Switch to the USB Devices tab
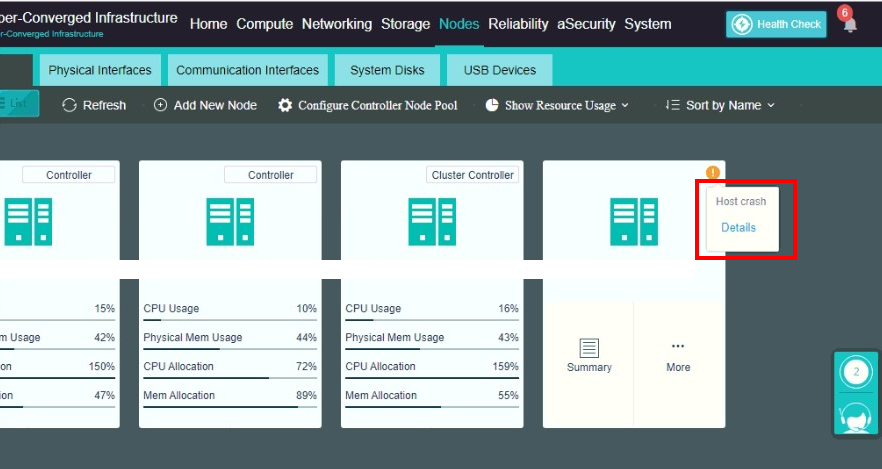Viewport: 882px width, 469px height. pos(500,70)
